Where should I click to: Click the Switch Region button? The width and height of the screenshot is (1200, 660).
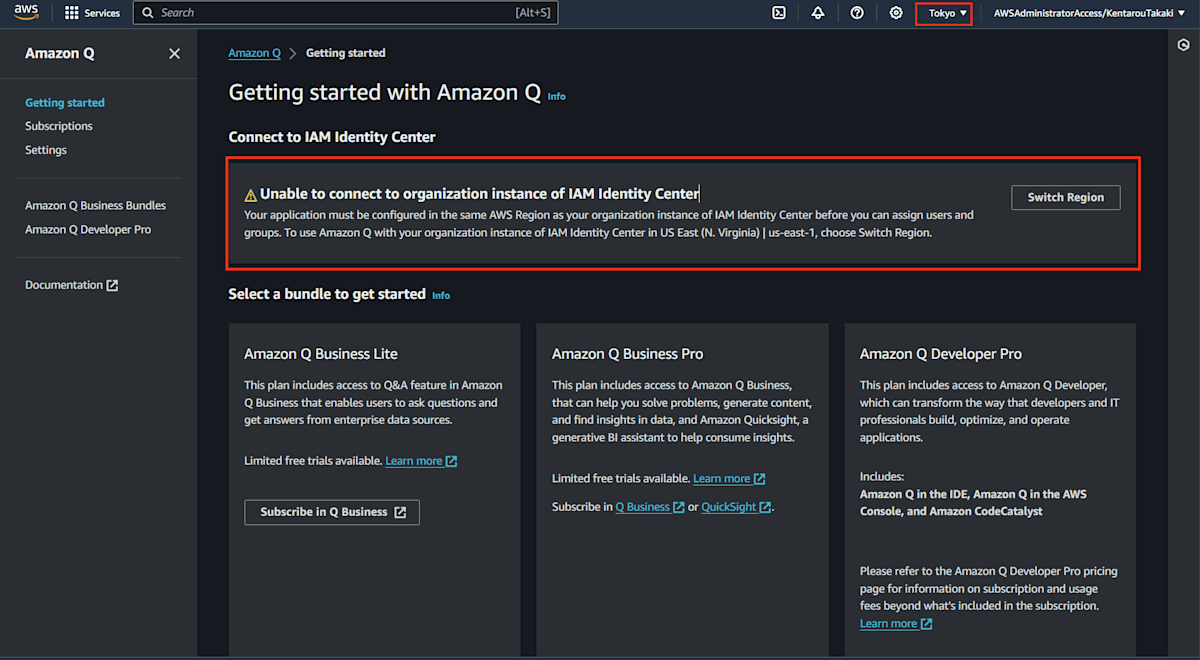click(1066, 197)
